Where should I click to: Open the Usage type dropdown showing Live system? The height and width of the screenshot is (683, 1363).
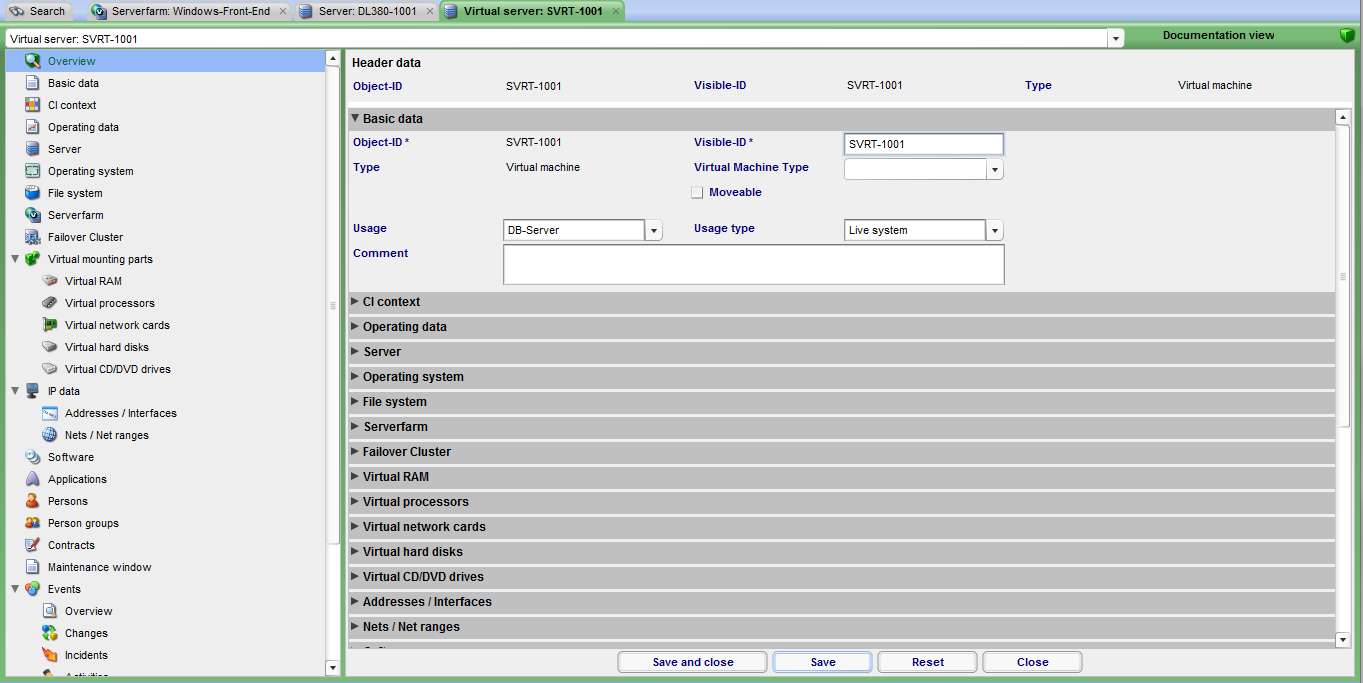[994, 230]
